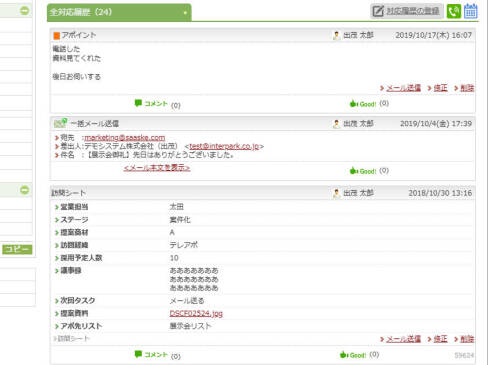
Task: Open the marketing@saaske.com recipient link
Action: [x=125, y=137]
